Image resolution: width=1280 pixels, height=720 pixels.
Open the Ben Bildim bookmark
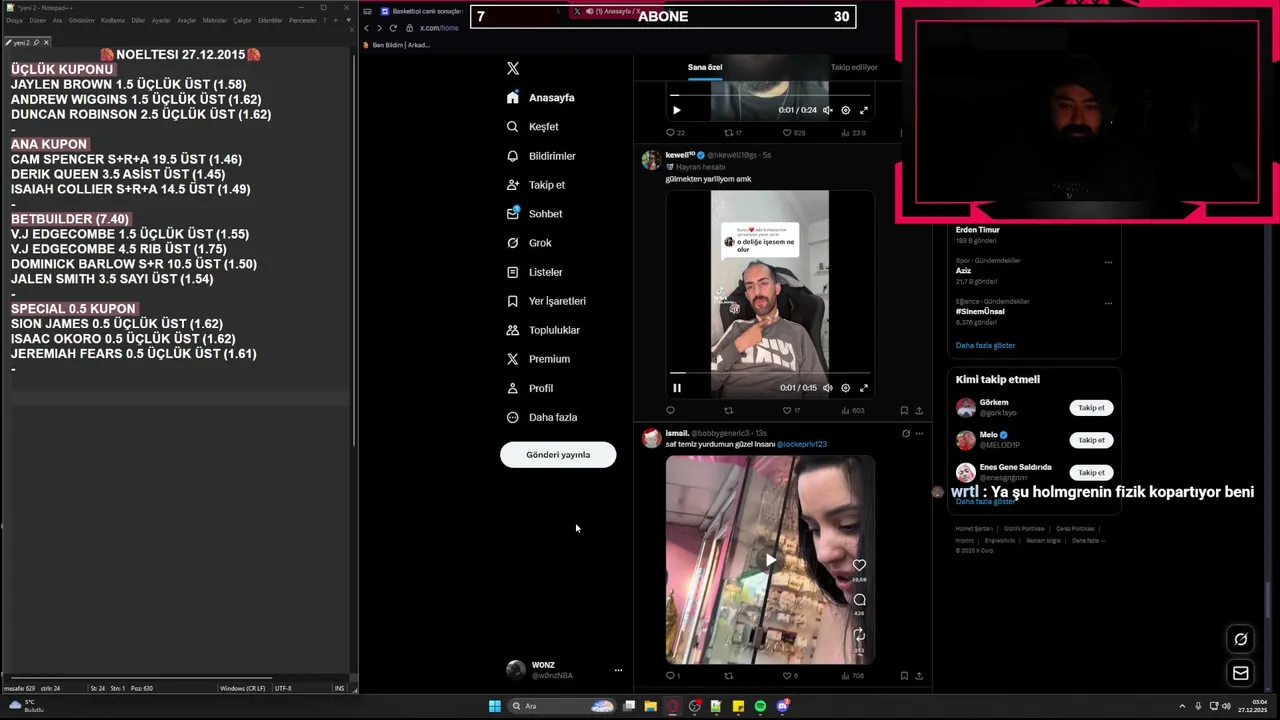(x=398, y=45)
